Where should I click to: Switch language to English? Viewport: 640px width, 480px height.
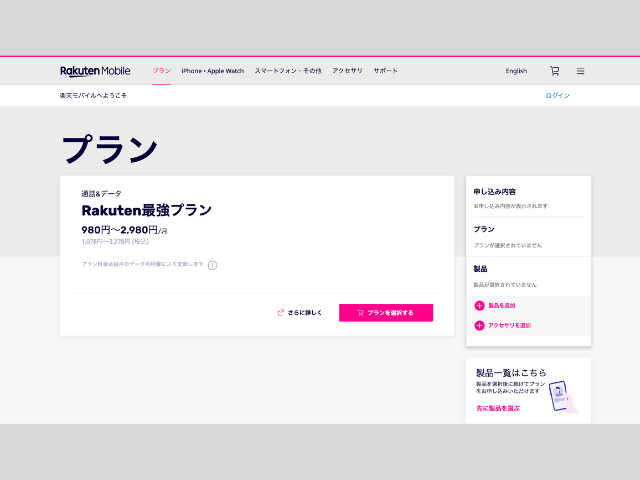(x=516, y=71)
